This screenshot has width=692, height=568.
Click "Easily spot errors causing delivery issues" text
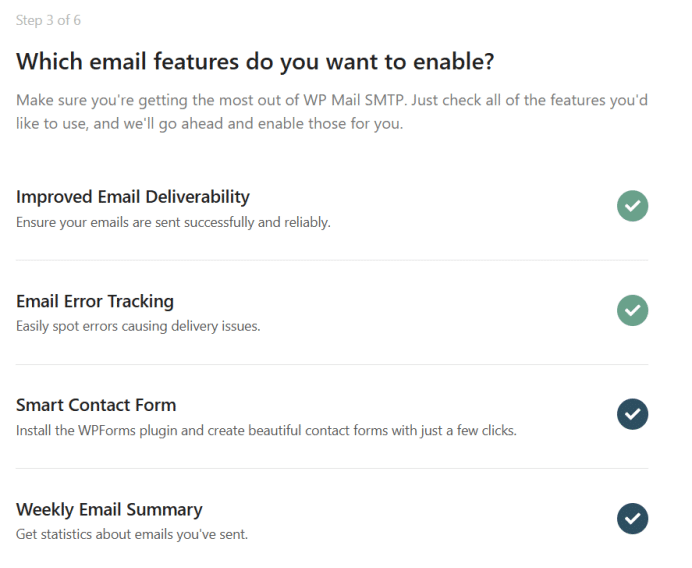tap(138, 326)
